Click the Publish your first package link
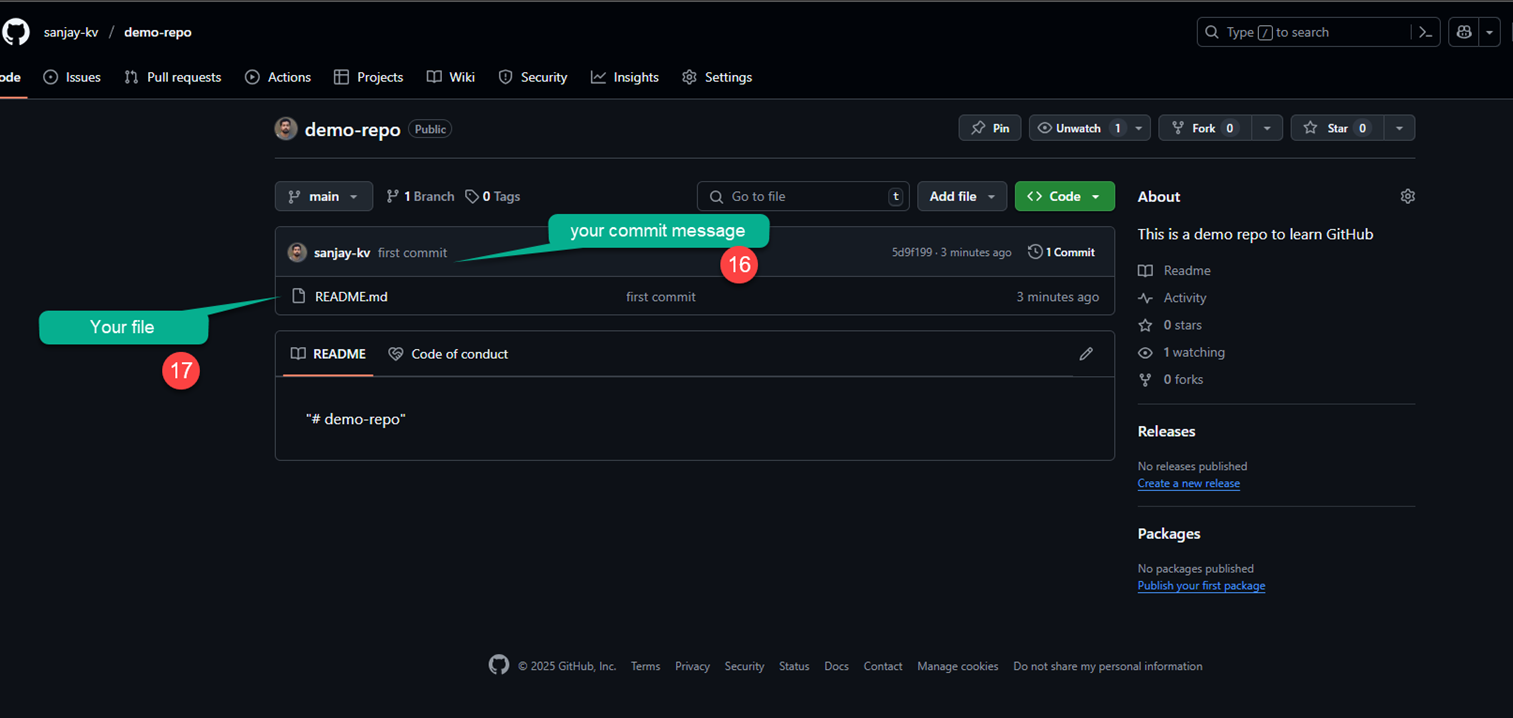 click(x=1200, y=585)
